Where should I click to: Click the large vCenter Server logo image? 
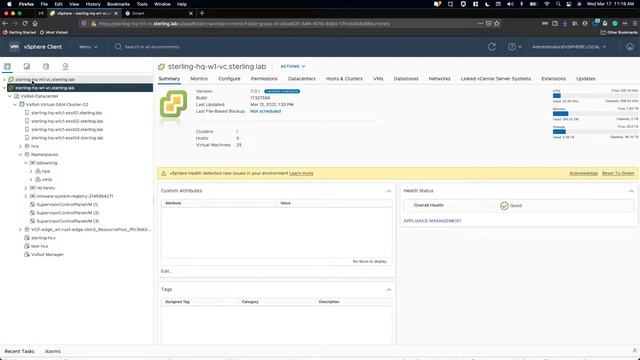click(x=173, y=104)
